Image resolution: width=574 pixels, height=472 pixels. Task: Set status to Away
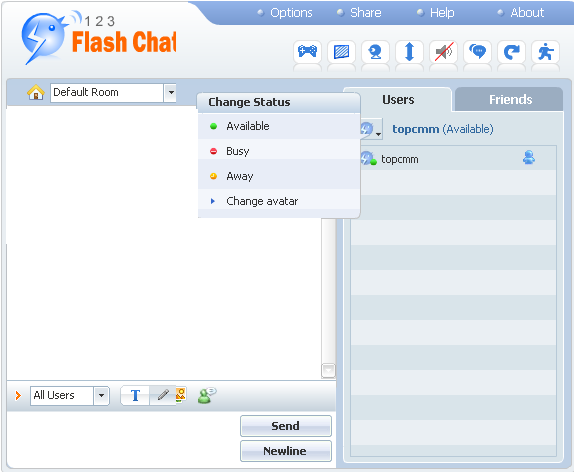pyautogui.click(x=279, y=176)
